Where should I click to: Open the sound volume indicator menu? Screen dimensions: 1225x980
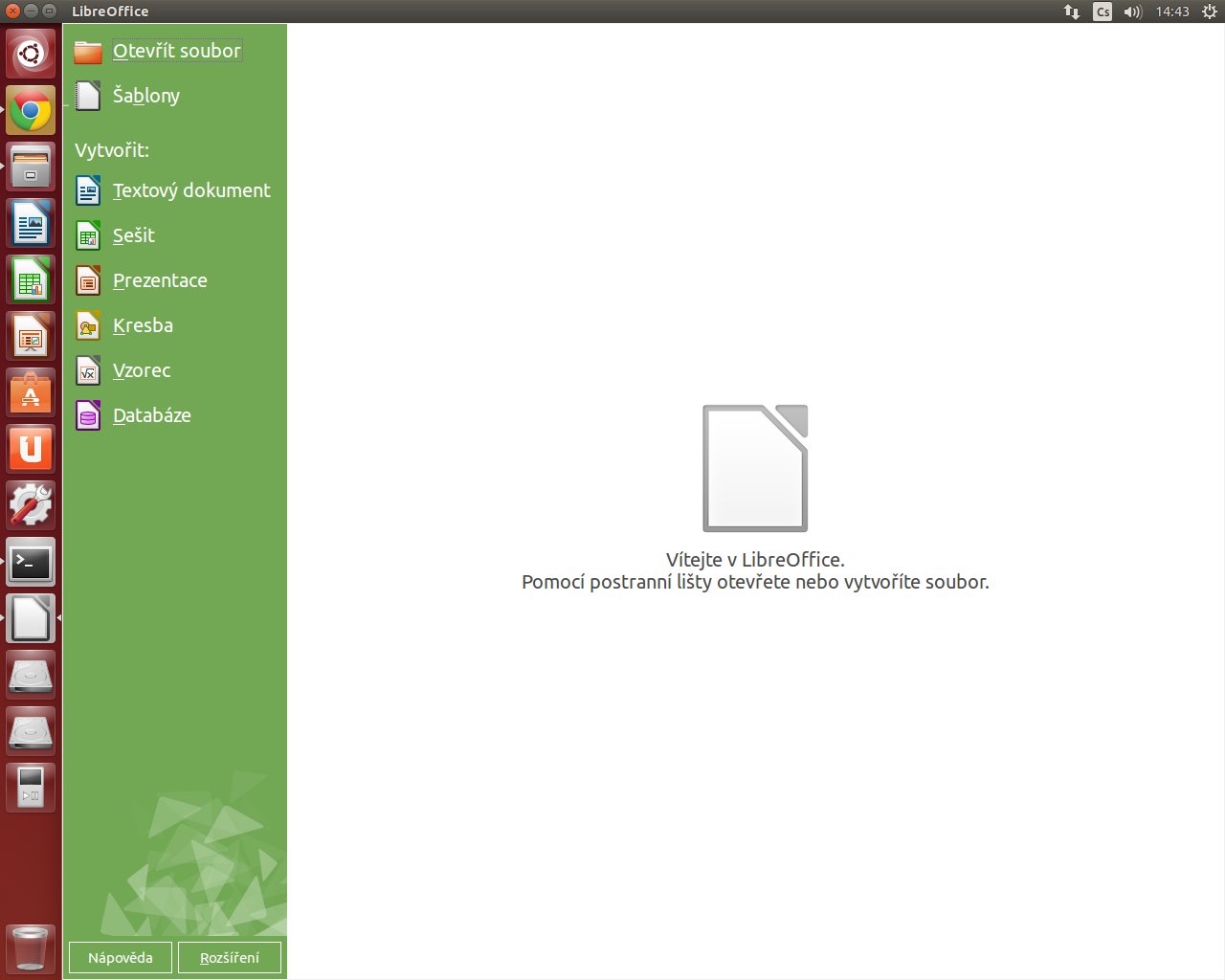1133,11
